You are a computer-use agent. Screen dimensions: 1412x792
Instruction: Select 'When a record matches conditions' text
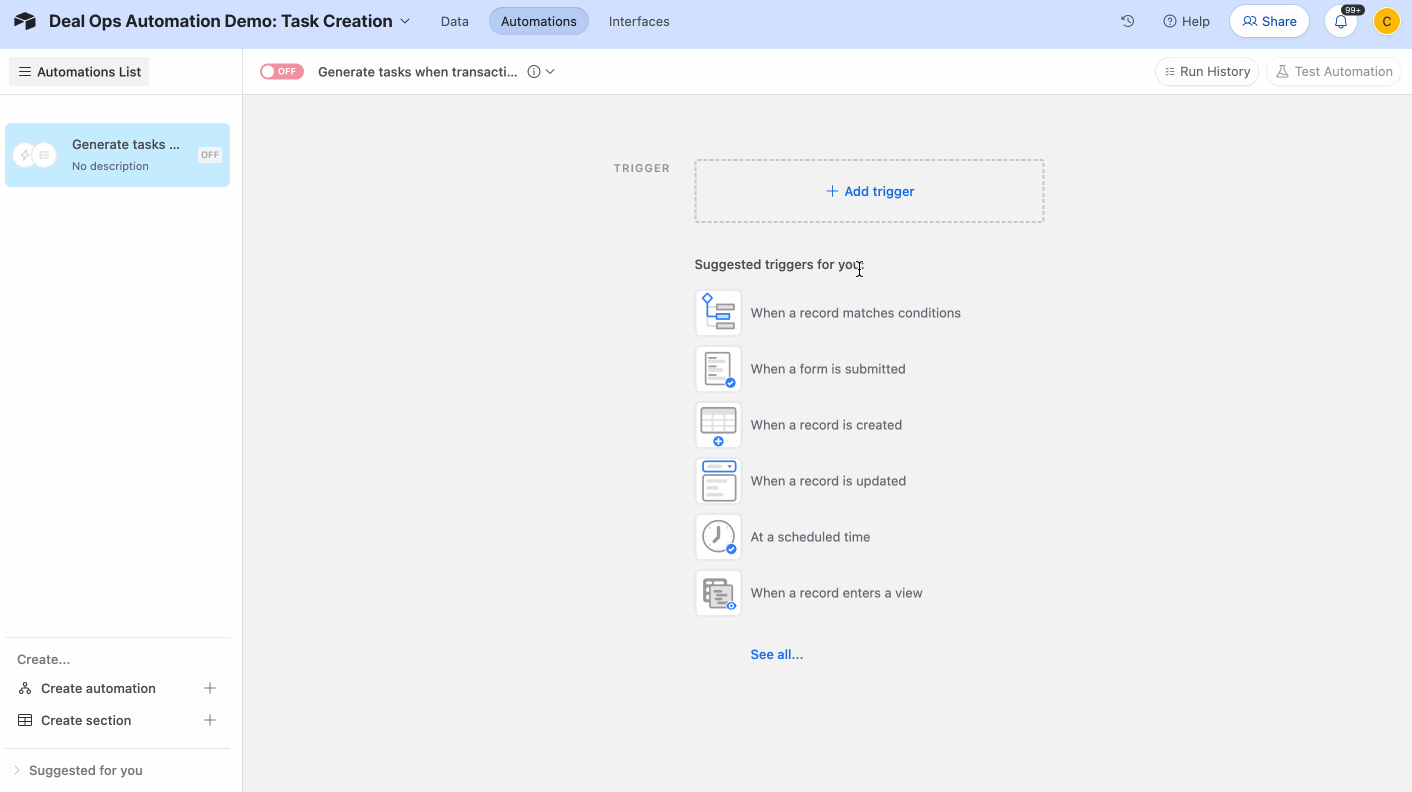pos(855,313)
